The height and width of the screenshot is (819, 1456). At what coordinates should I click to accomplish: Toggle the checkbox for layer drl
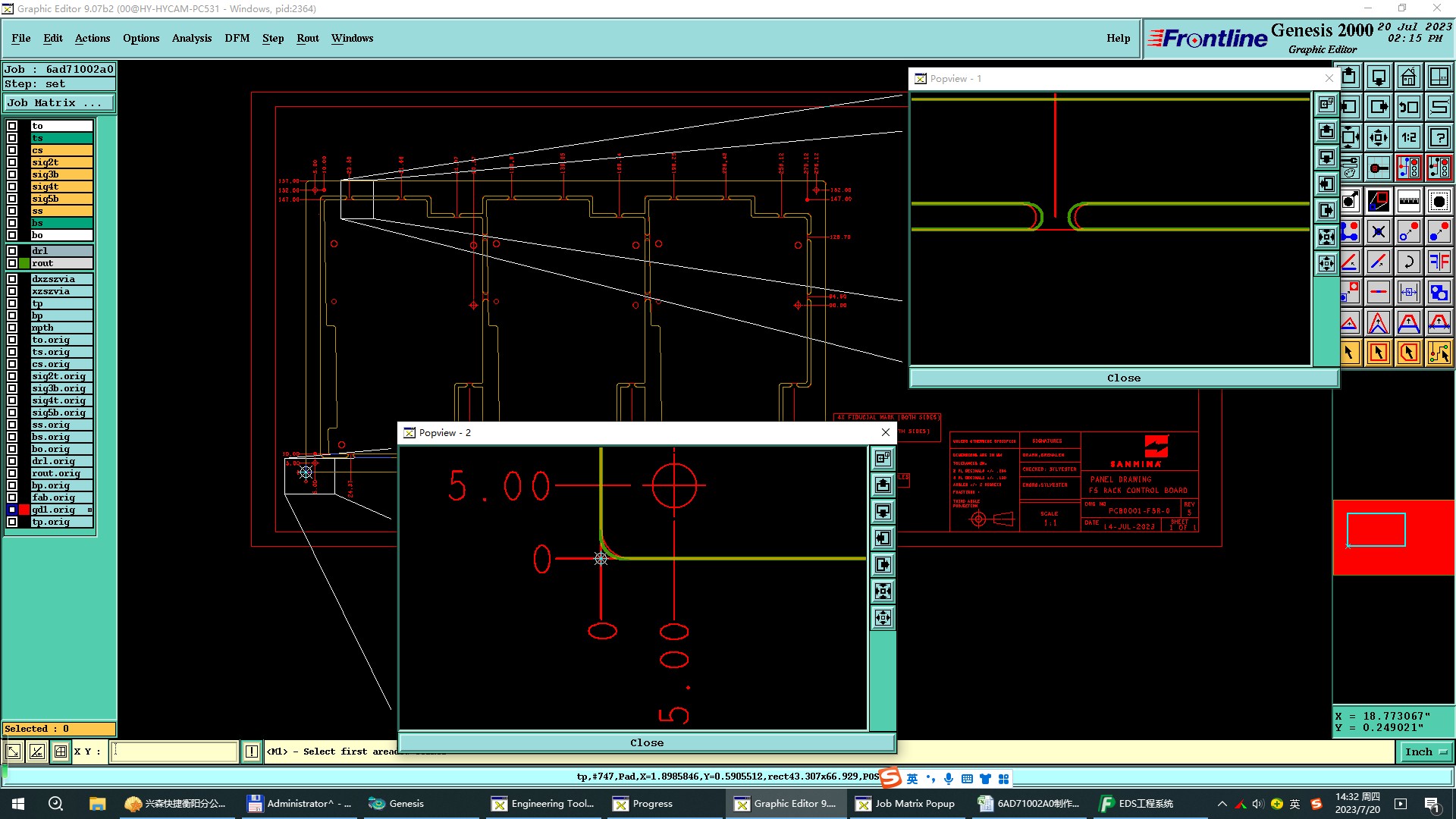(12, 251)
